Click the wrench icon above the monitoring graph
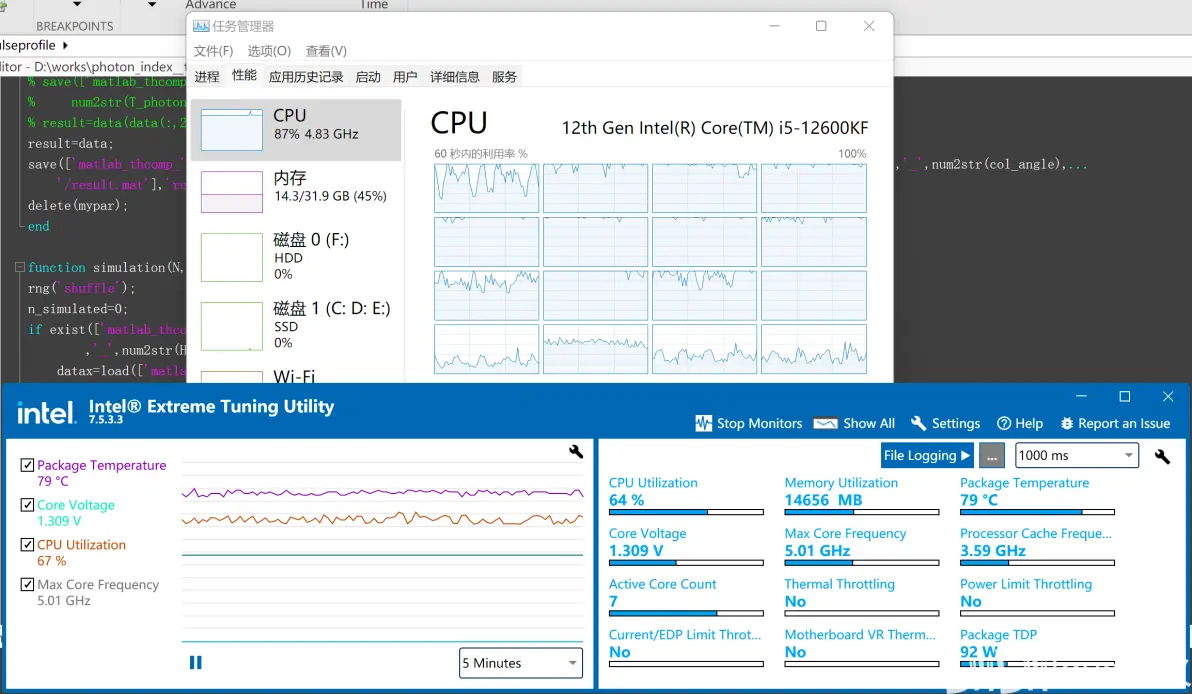Screen dimensions: 1192x694 (x=575, y=452)
